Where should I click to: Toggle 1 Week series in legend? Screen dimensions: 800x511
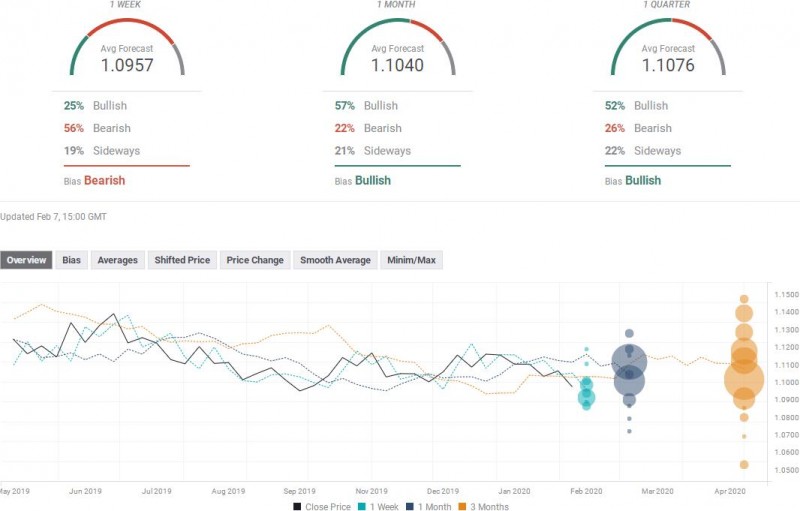tap(378, 506)
